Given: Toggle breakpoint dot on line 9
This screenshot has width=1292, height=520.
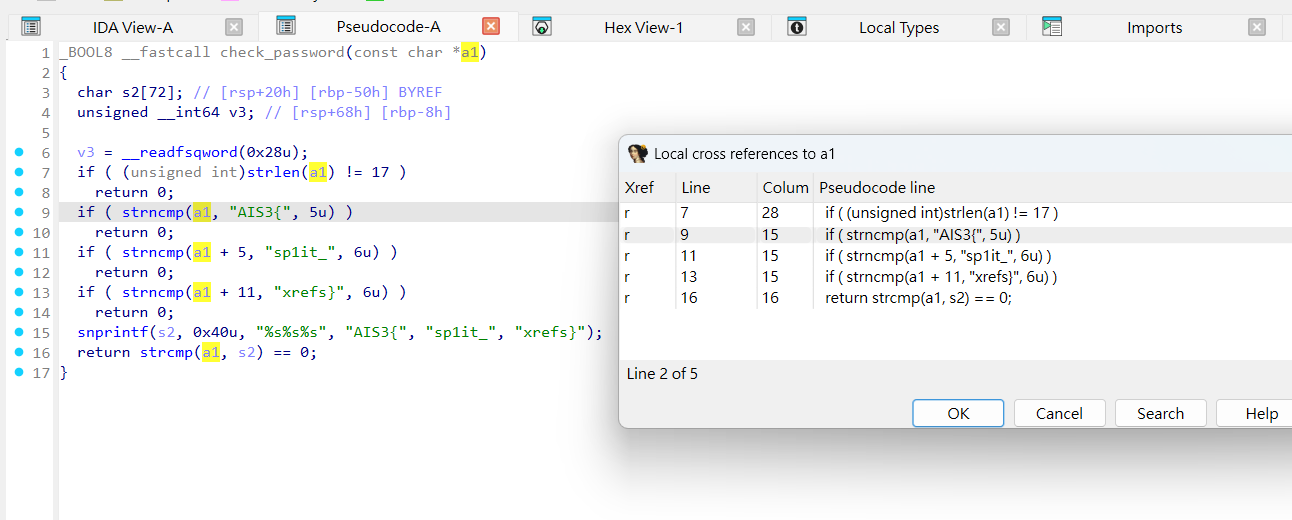Looking at the screenshot, I should [x=19, y=213].
